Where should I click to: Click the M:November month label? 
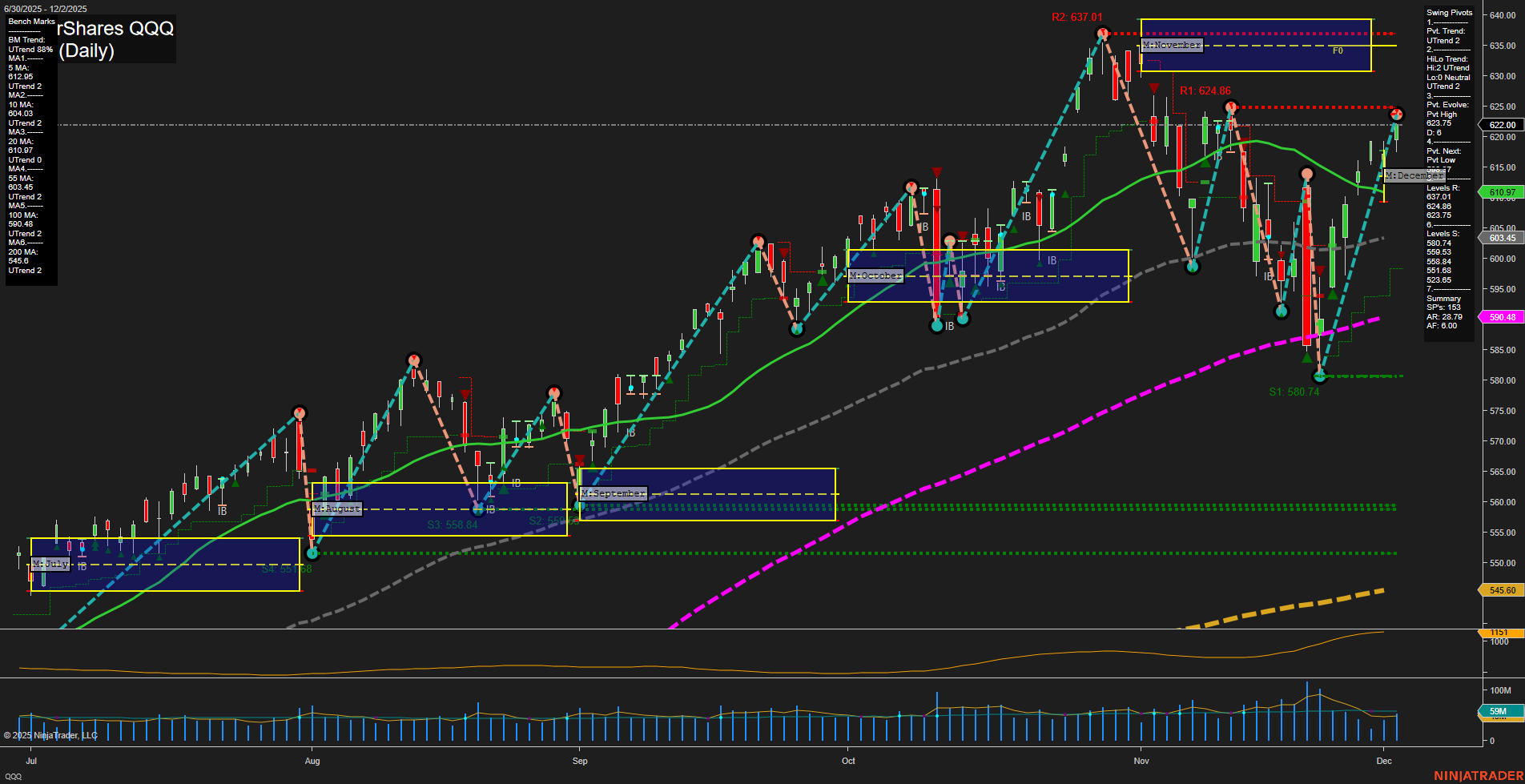1172,45
